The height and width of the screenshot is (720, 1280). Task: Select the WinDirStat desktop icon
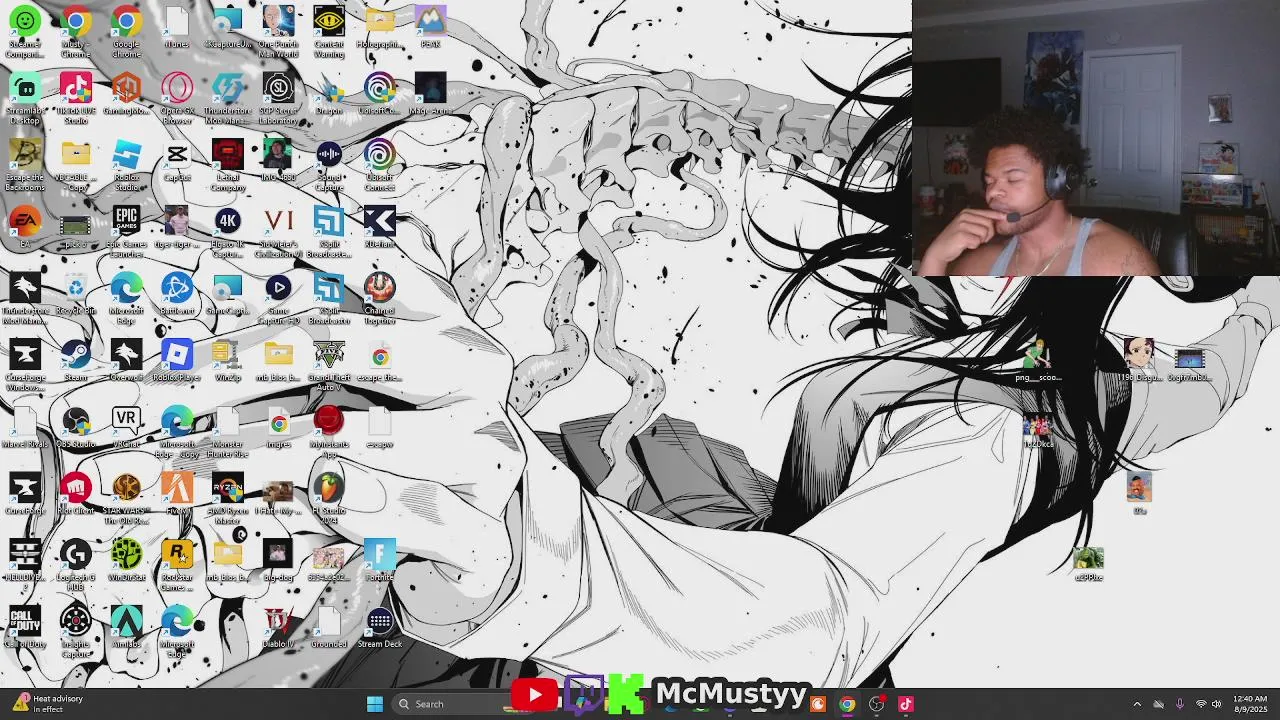(126, 560)
